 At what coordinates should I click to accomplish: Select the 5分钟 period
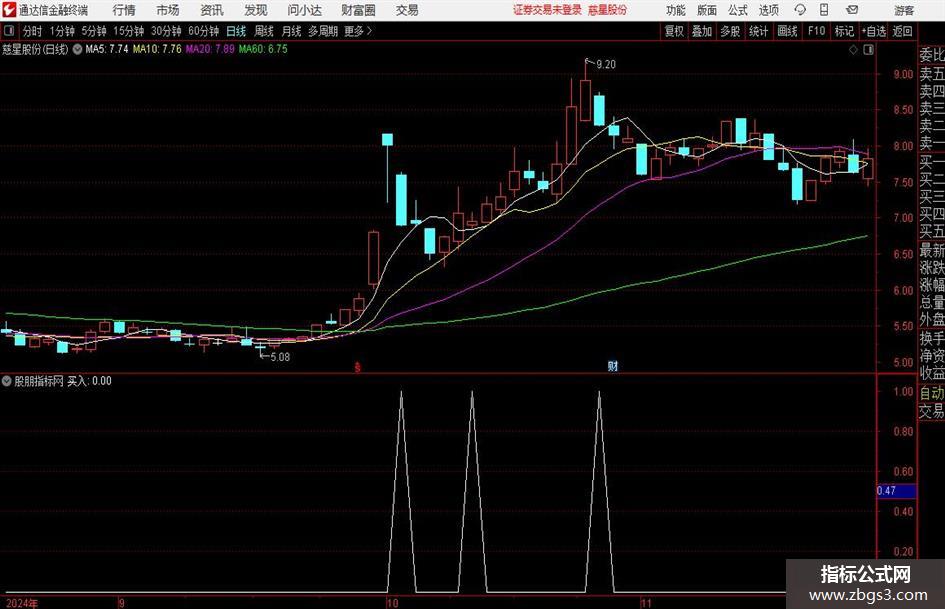point(93,31)
